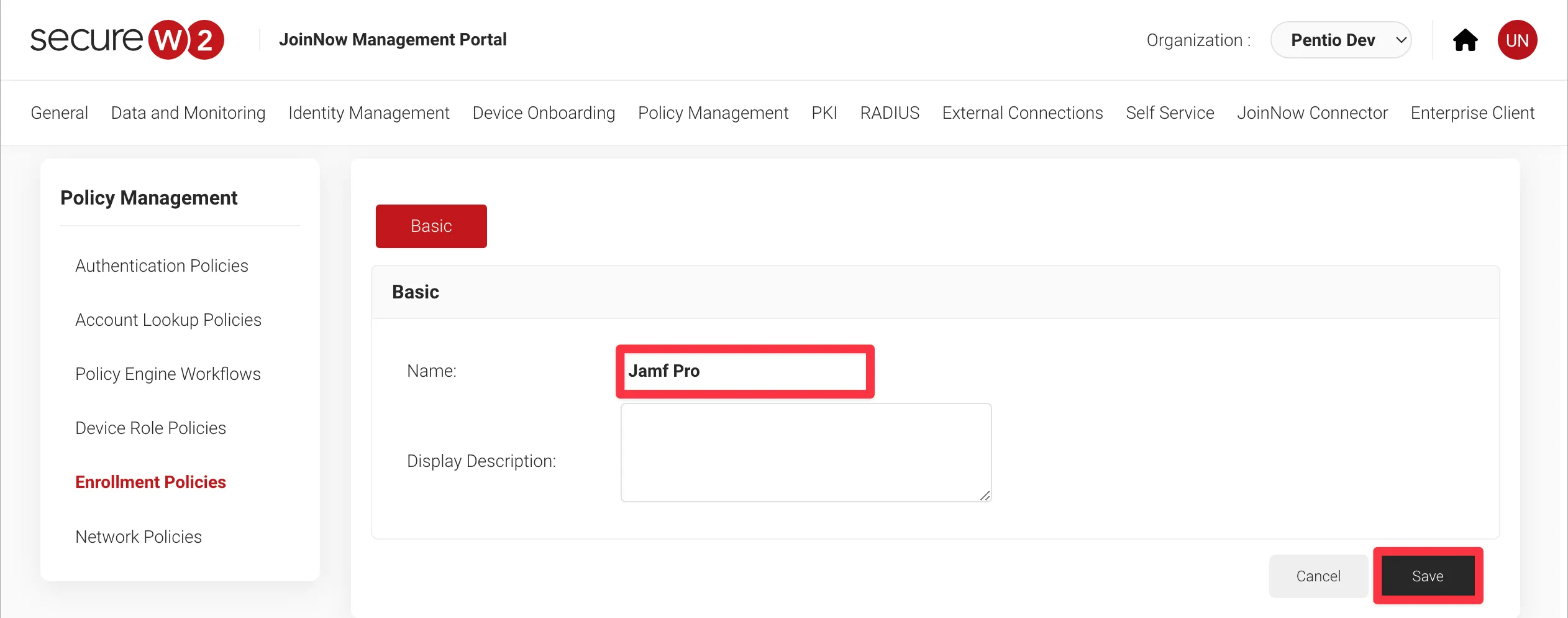Open Policy Engine Workflows
This screenshot has width=1568, height=618.
[x=168, y=374]
